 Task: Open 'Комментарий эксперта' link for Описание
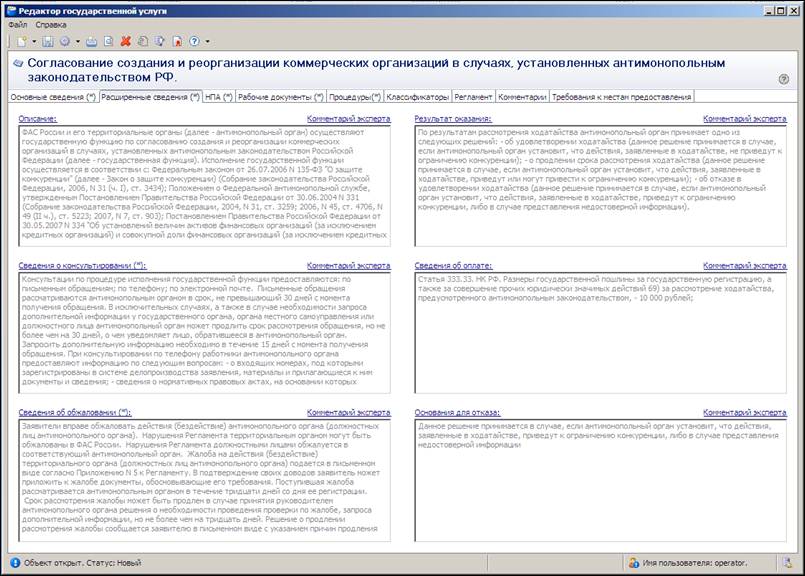(x=349, y=119)
